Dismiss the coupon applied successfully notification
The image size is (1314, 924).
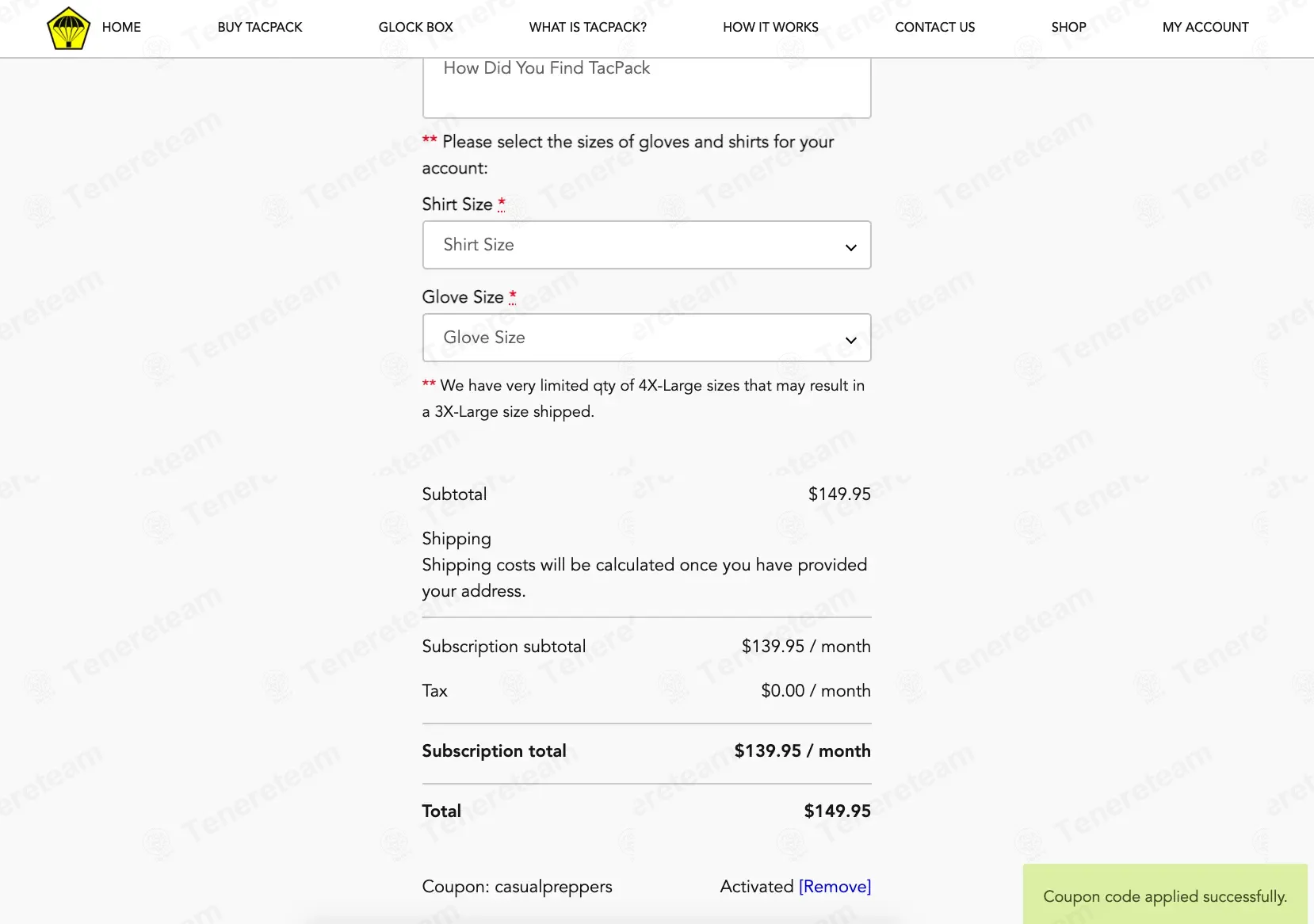click(x=1165, y=895)
